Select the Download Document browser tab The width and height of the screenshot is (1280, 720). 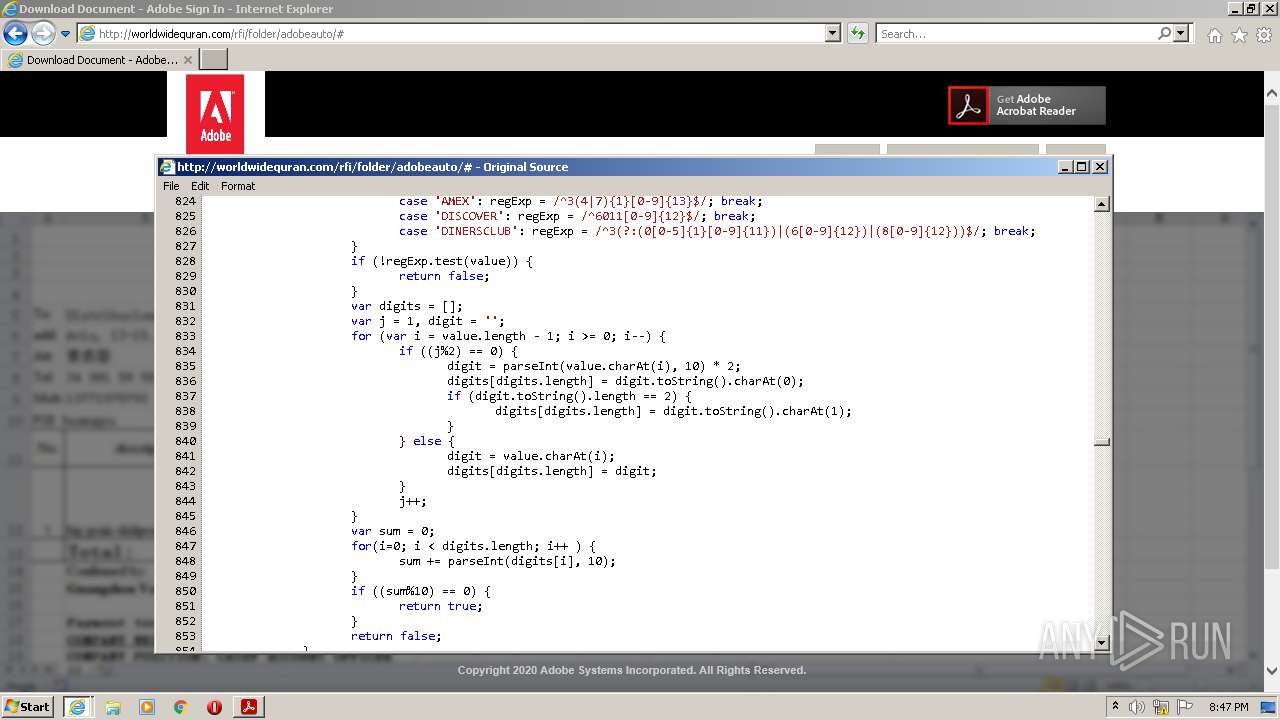pyautogui.click(x=100, y=60)
